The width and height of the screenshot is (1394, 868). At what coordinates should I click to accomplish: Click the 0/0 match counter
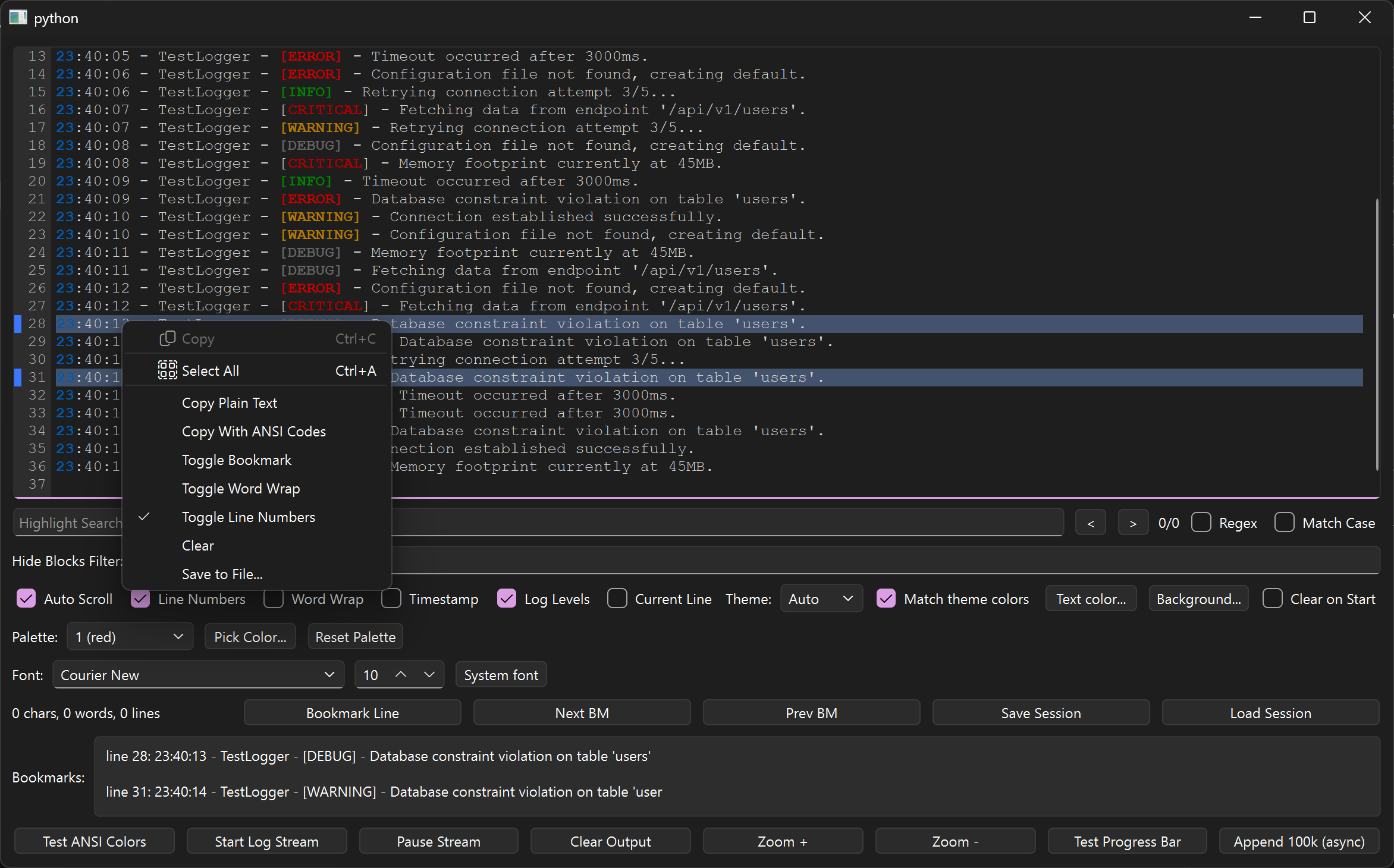point(1169,523)
